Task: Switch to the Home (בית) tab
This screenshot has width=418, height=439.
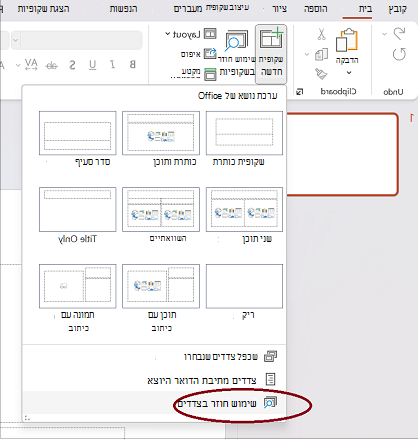Action: pyautogui.click(x=365, y=9)
